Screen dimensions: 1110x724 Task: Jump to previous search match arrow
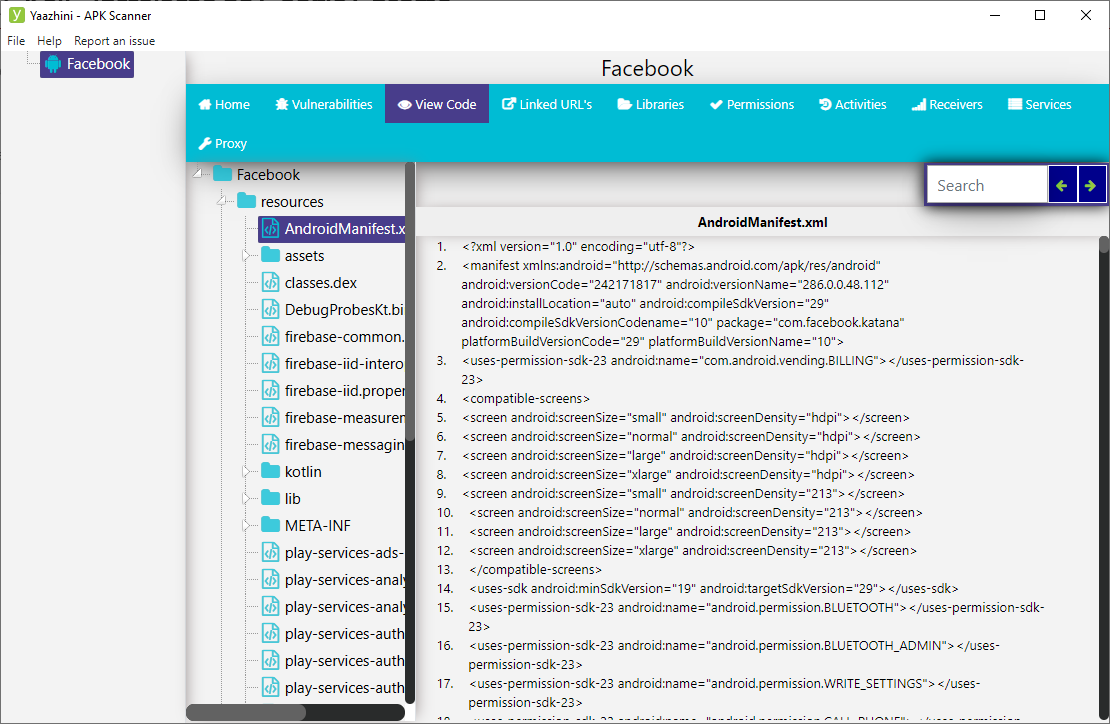(1062, 185)
